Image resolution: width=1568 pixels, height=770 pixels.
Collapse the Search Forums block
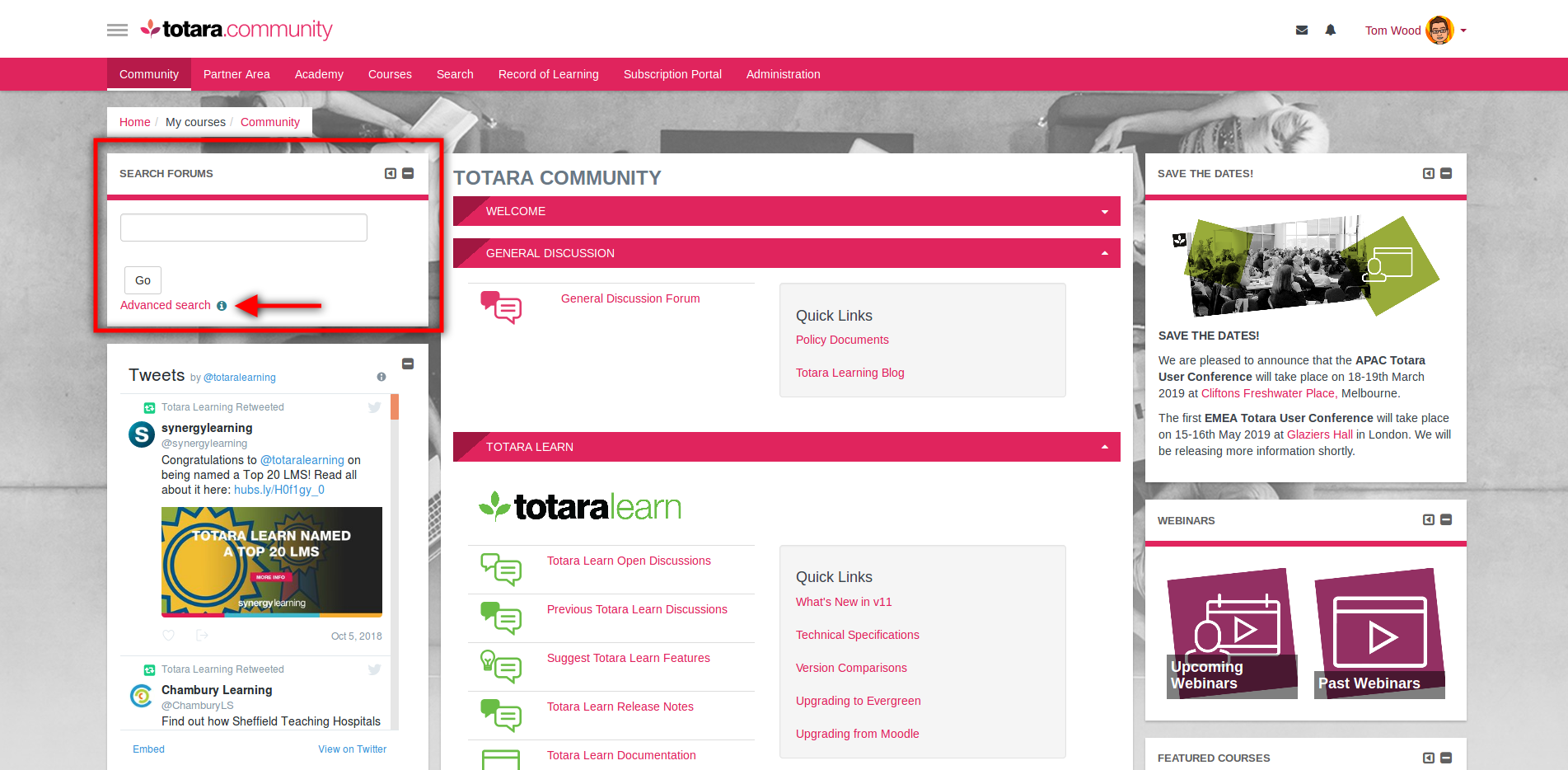tap(408, 173)
